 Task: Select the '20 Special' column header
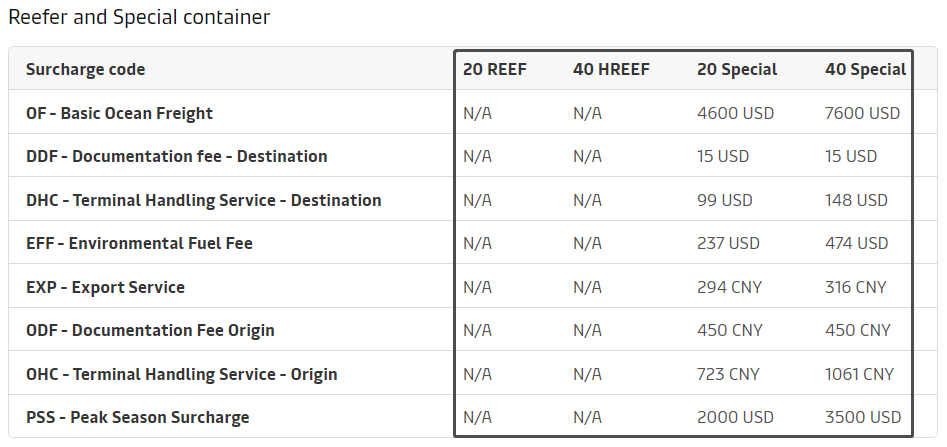point(737,70)
